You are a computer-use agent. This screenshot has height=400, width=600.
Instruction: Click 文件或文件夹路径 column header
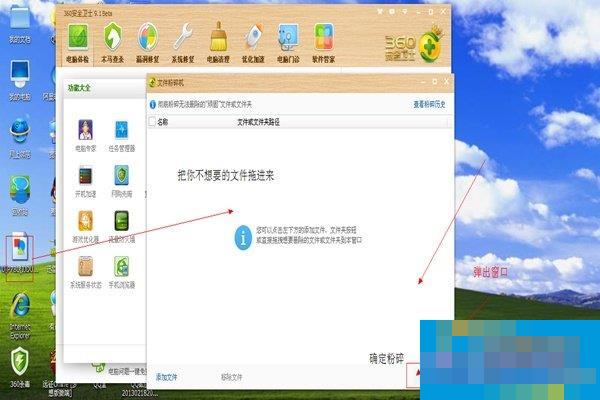tap(258, 122)
